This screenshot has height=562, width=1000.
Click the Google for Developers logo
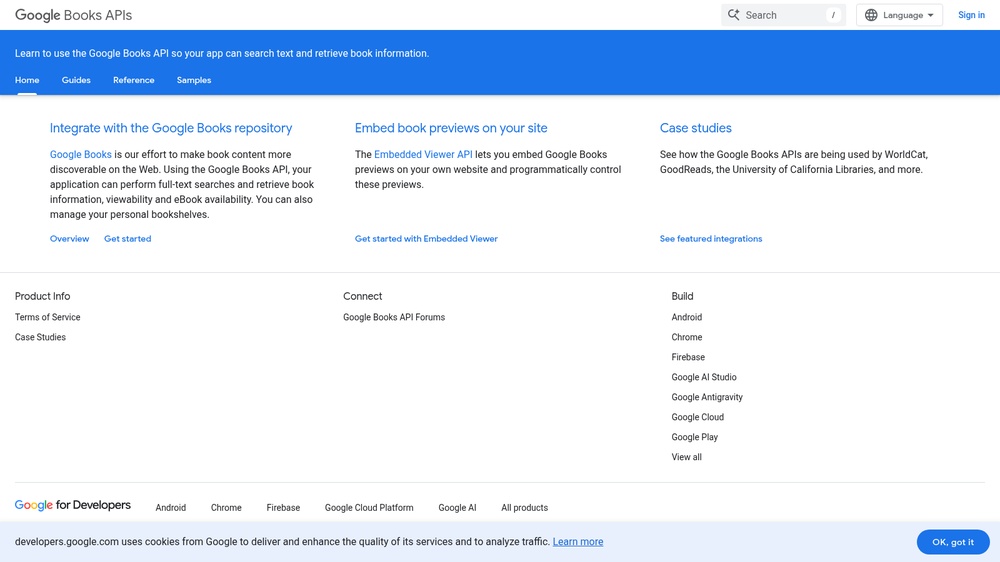tap(73, 505)
